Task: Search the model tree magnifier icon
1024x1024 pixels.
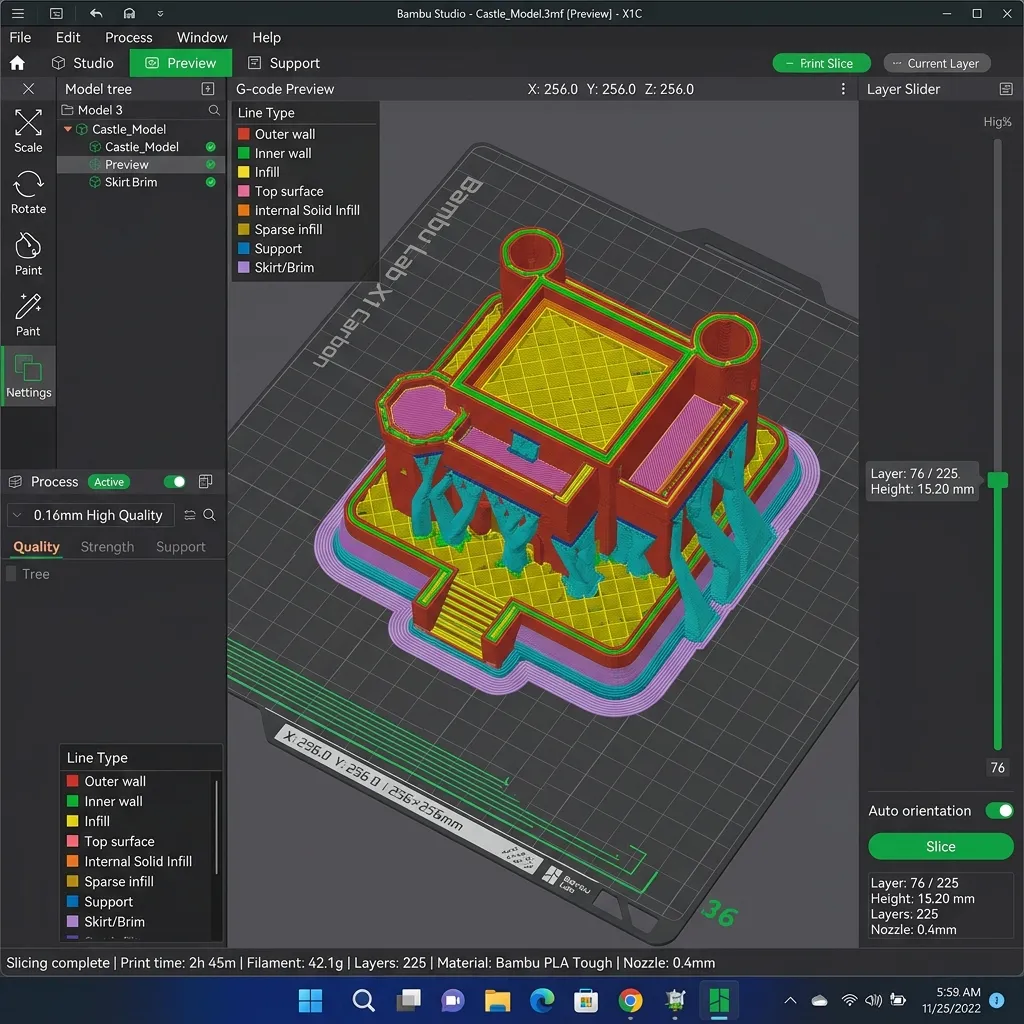Action: (214, 110)
